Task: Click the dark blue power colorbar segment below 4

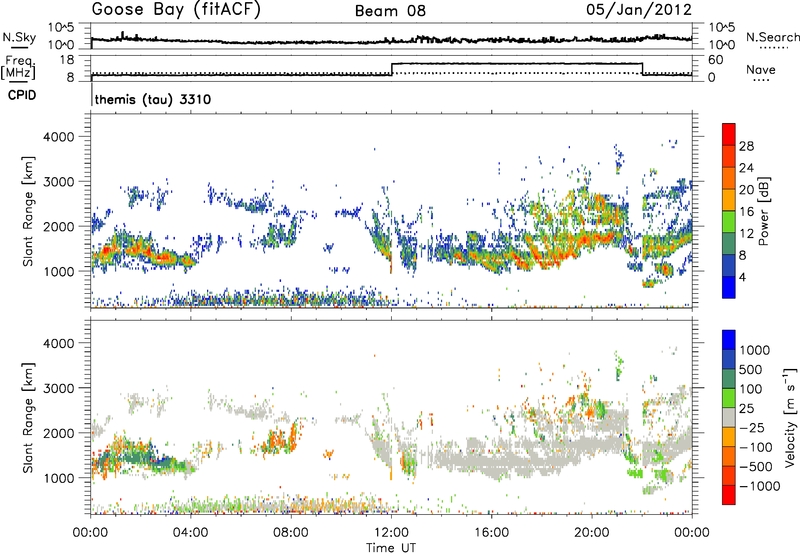Action: [x=729, y=287]
